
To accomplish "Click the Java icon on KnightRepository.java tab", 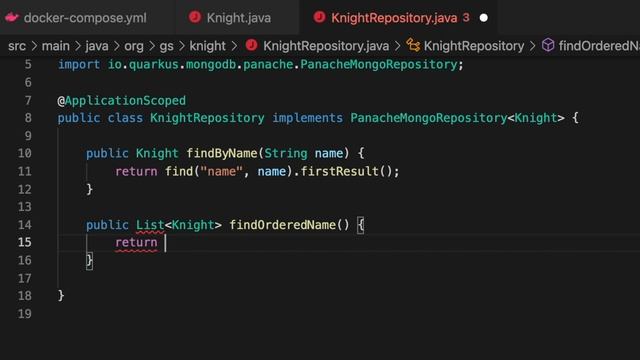I will 319,17.
